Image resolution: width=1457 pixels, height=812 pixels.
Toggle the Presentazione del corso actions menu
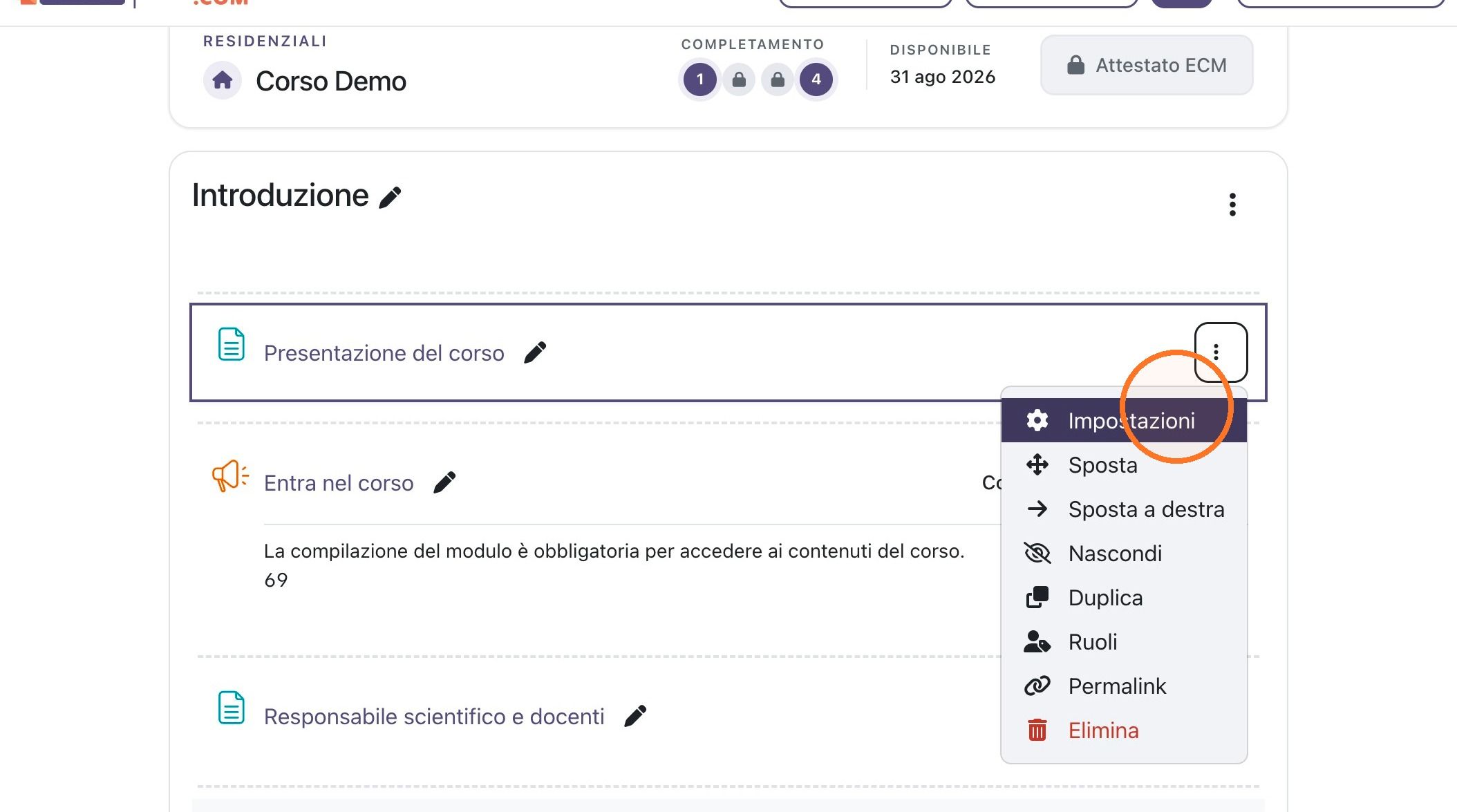point(1221,352)
